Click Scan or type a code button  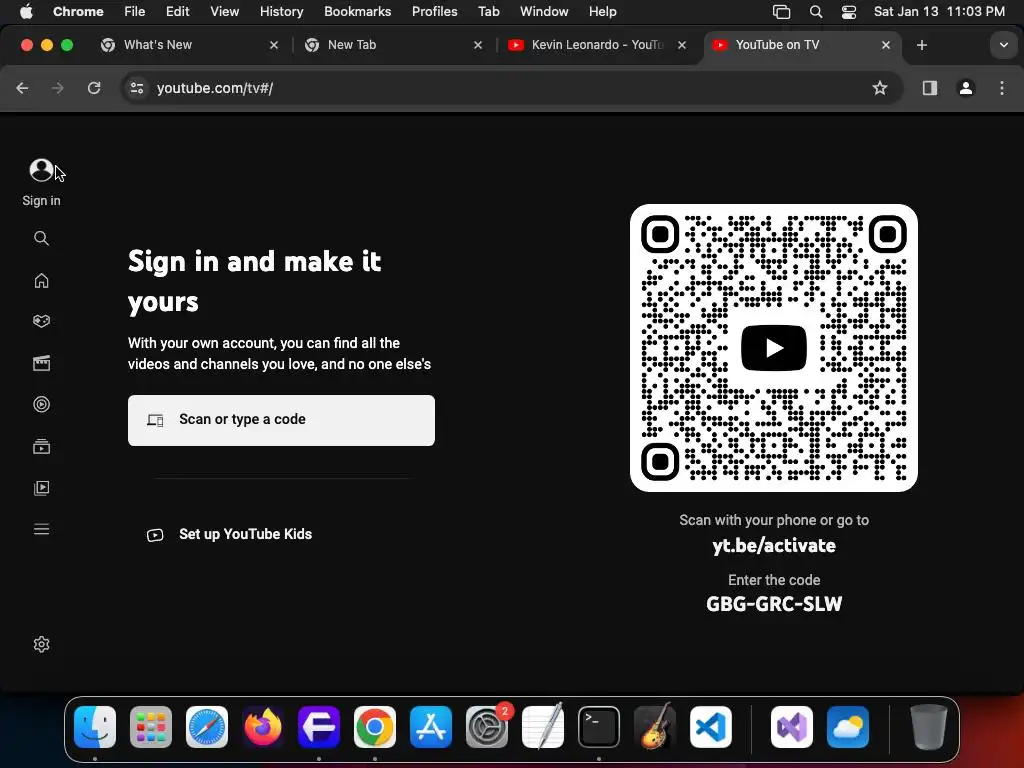pos(281,420)
